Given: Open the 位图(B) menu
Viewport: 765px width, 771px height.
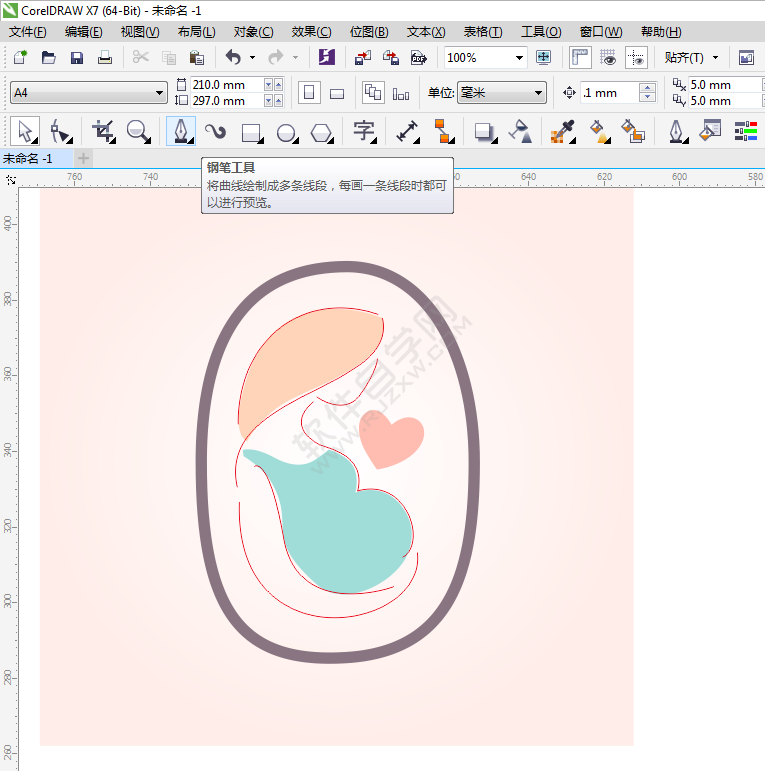Looking at the screenshot, I should pyautogui.click(x=369, y=32).
